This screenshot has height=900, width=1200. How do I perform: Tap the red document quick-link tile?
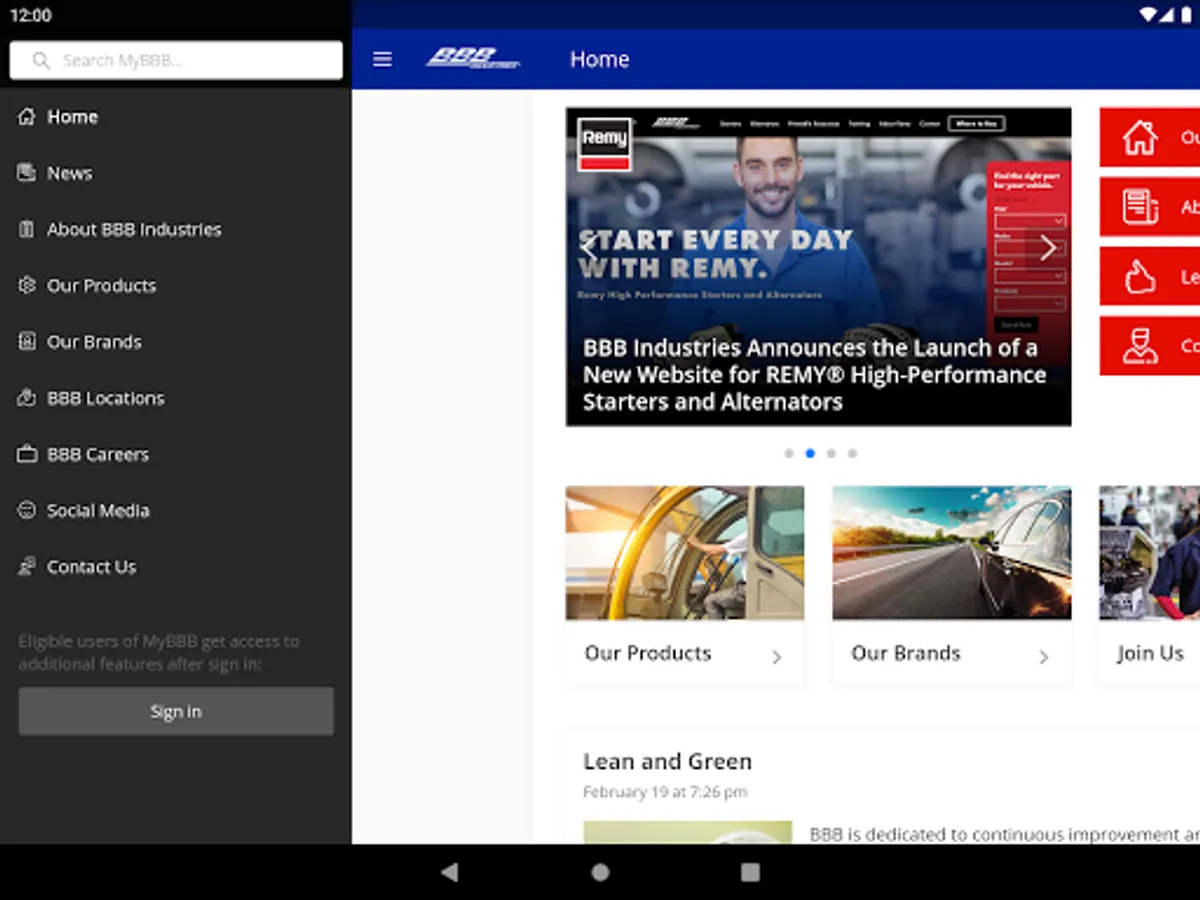[1150, 207]
